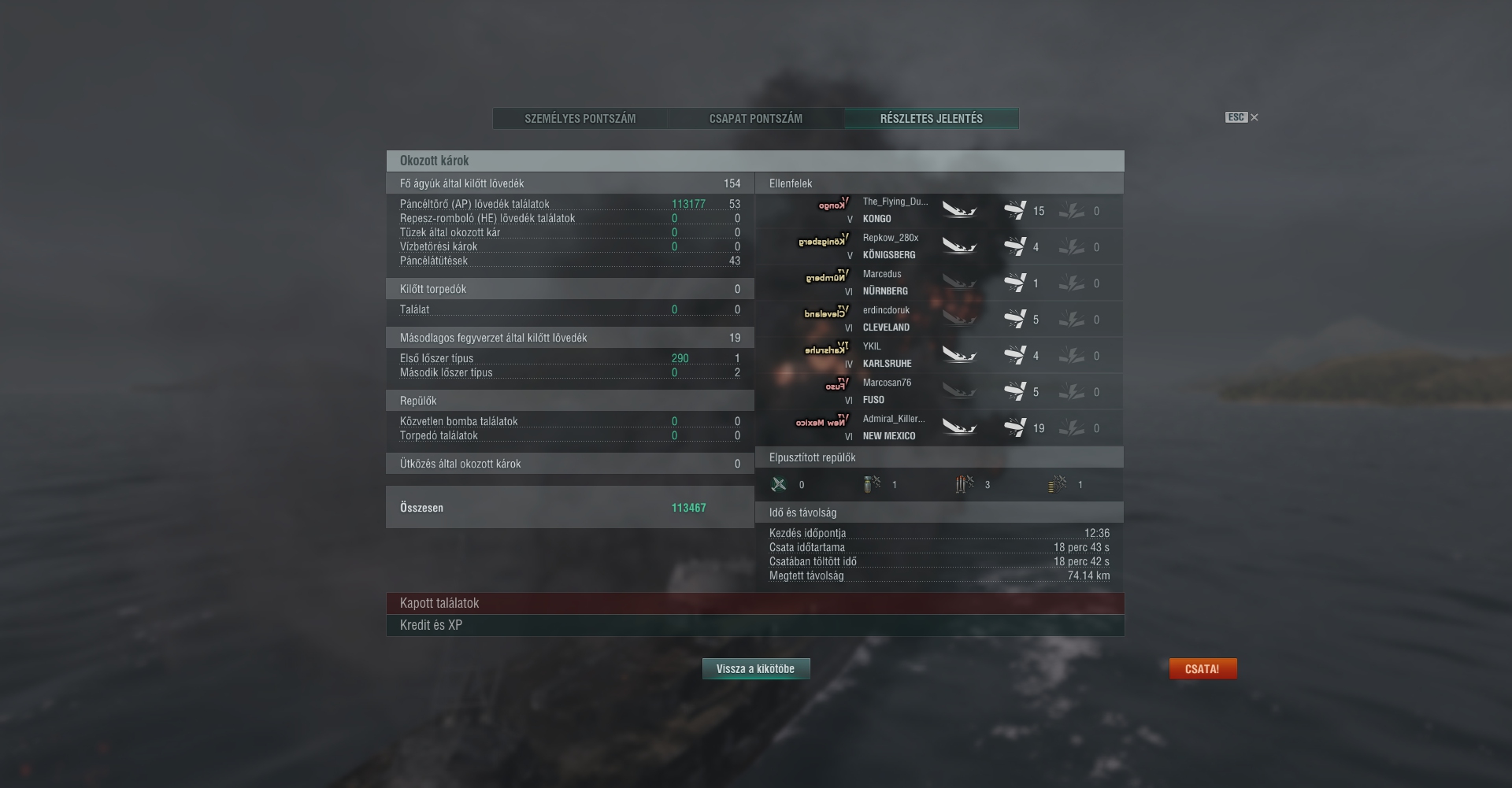Expand the Kredit és XP section

click(x=755, y=625)
